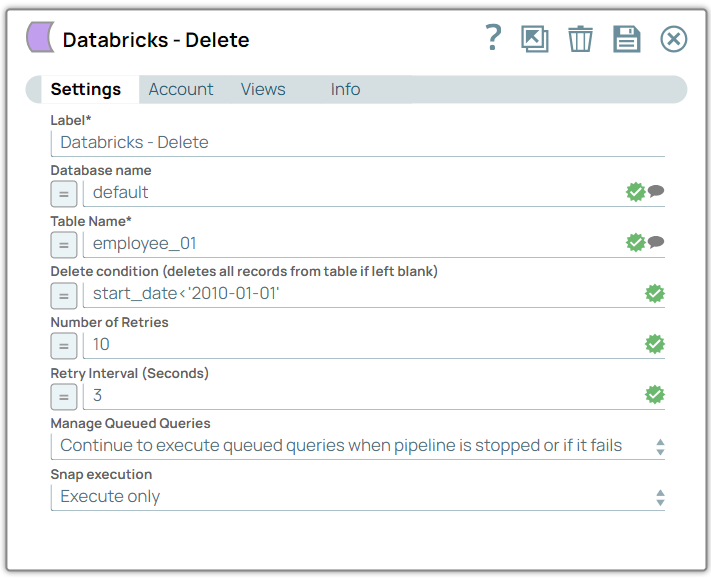The image size is (711, 579).
Task: Toggle expression button for Table Name
Action: [64, 244]
